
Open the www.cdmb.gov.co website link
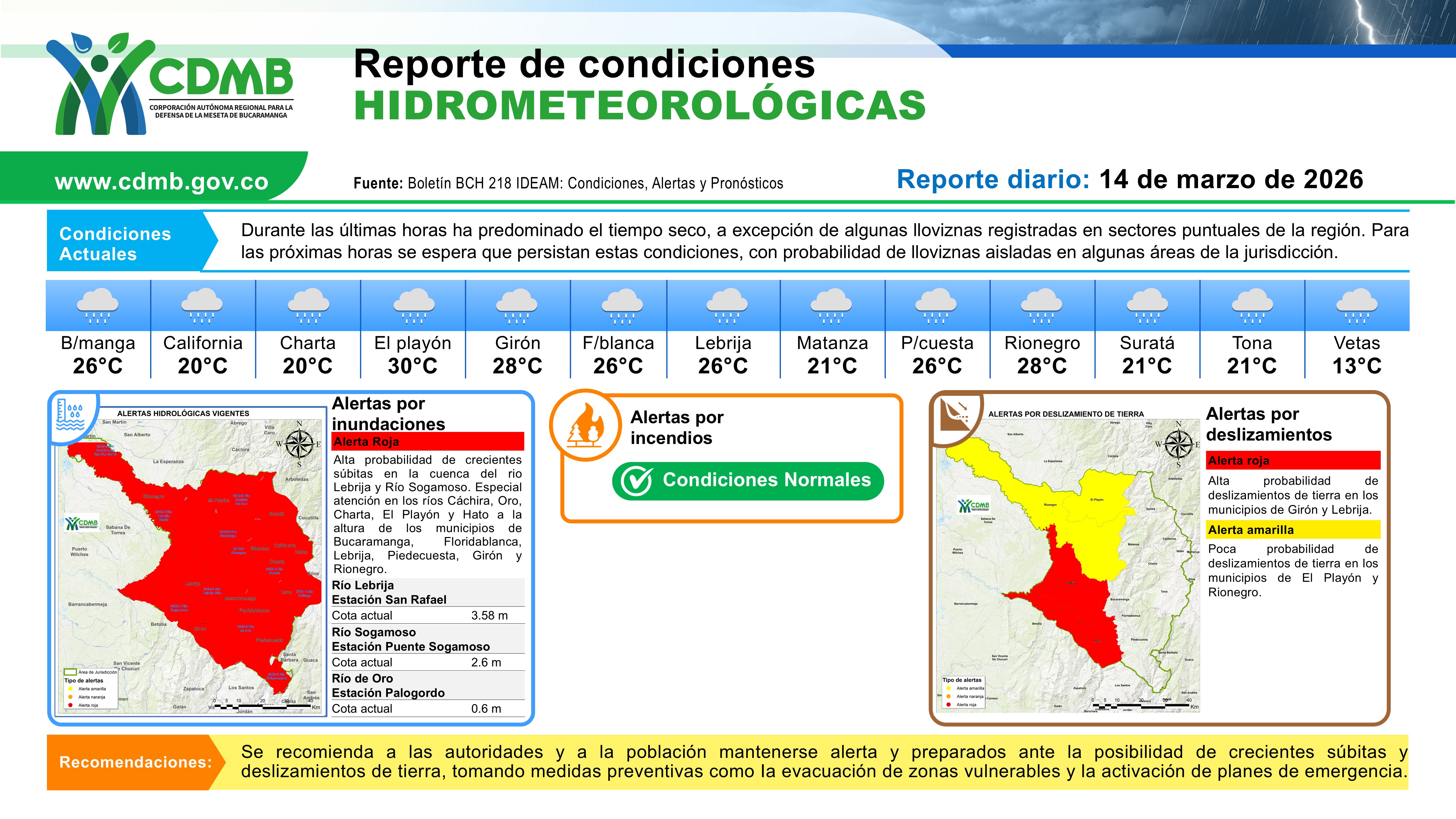click(162, 181)
